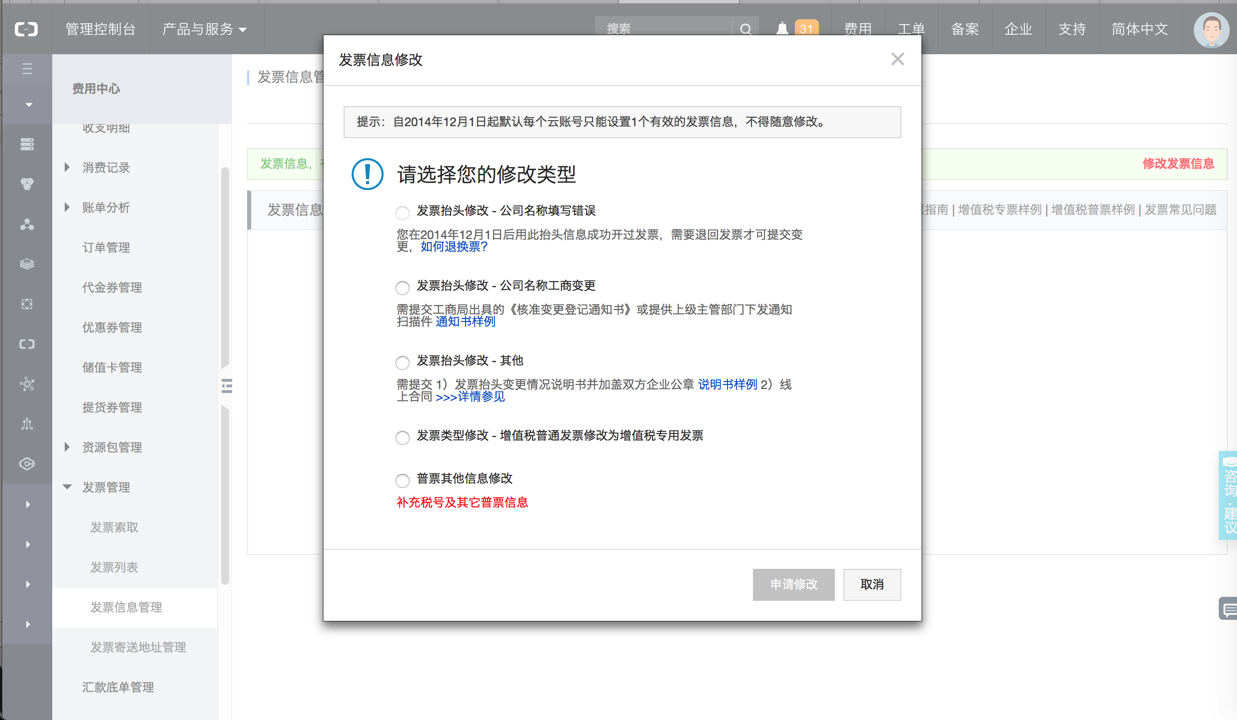Open 发票寄送地址管理 in sidebar
The height and width of the screenshot is (720, 1237).
click(x=138, y=647)
